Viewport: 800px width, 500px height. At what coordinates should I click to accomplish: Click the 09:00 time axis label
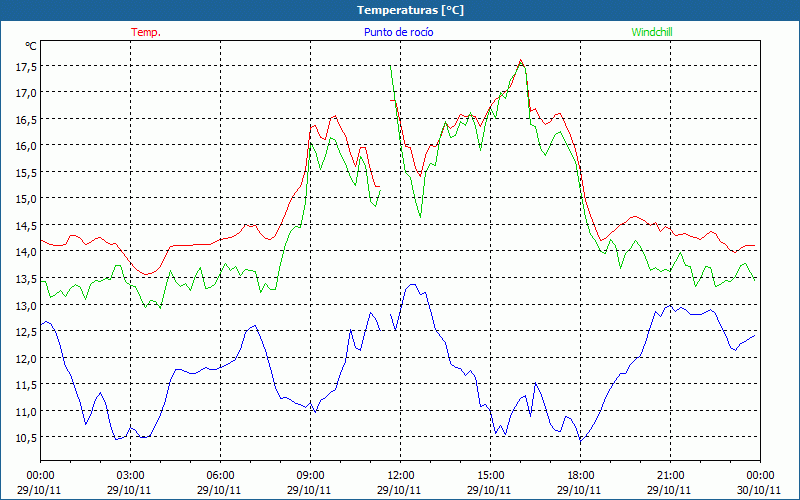coord(310,476)
